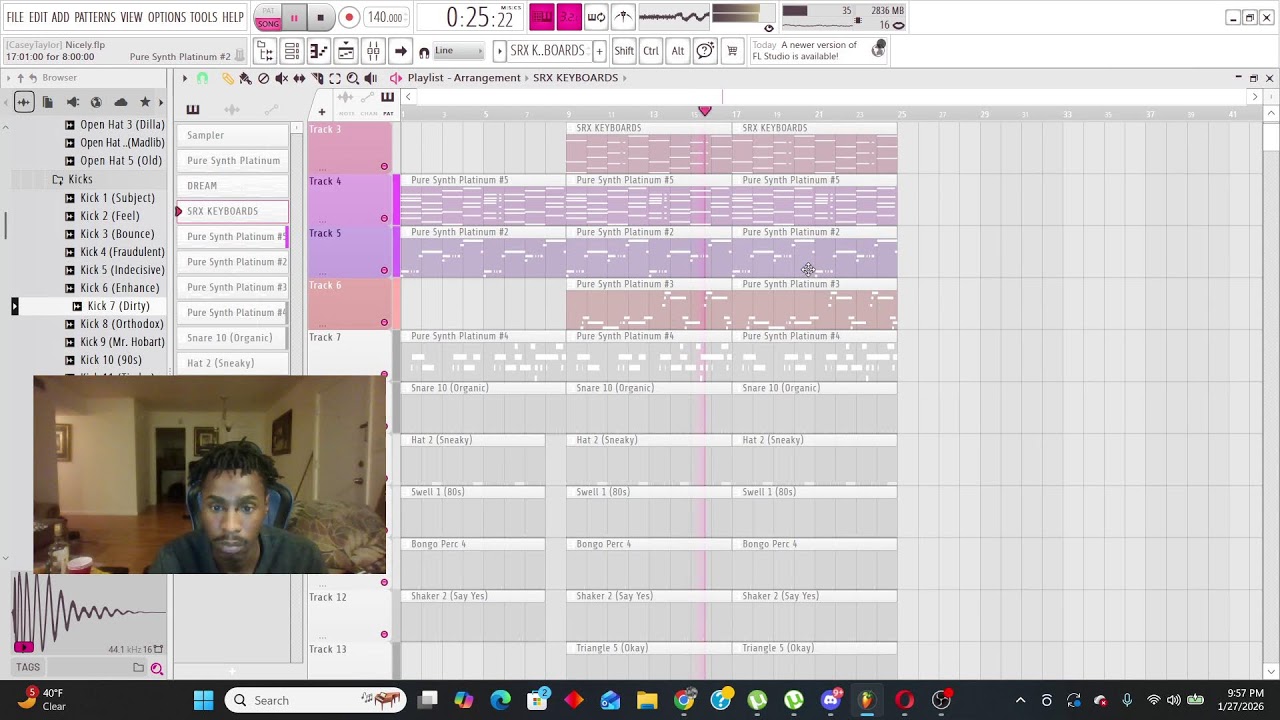The height and width of the screenshot is (720, 1280).
Task: Toggle main snap magnet icon
Action: 424,52
